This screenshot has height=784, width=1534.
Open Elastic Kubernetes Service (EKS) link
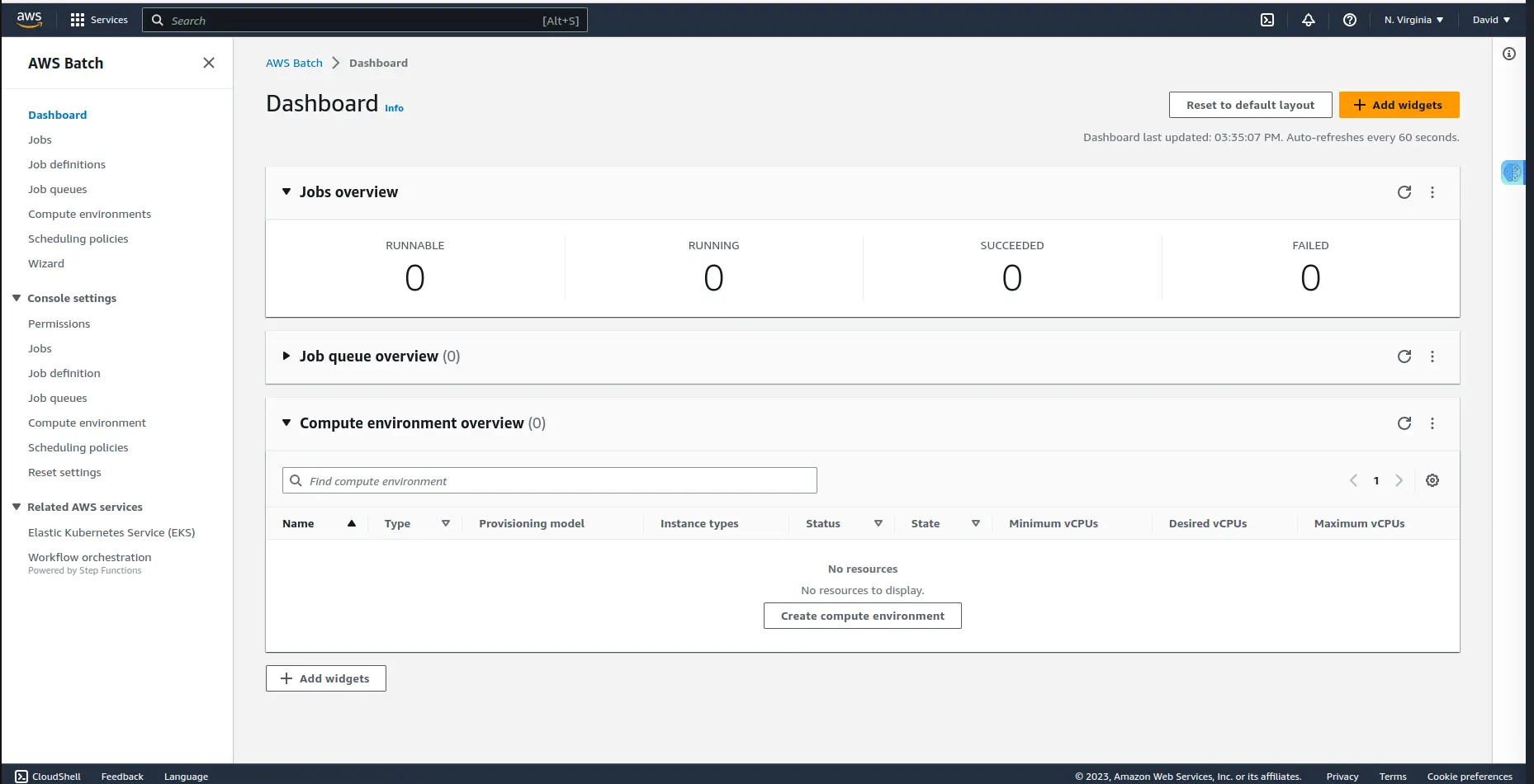tap(111, 532)
